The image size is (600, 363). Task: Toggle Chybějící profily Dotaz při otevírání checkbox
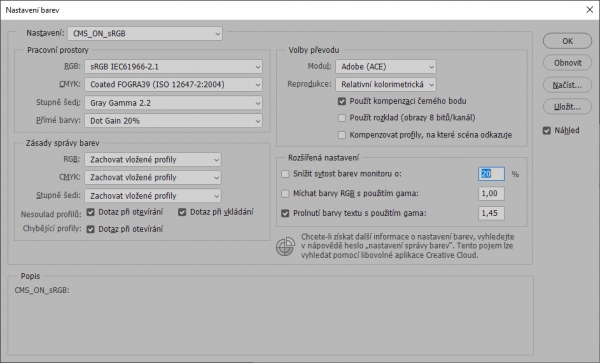point(90,229)
